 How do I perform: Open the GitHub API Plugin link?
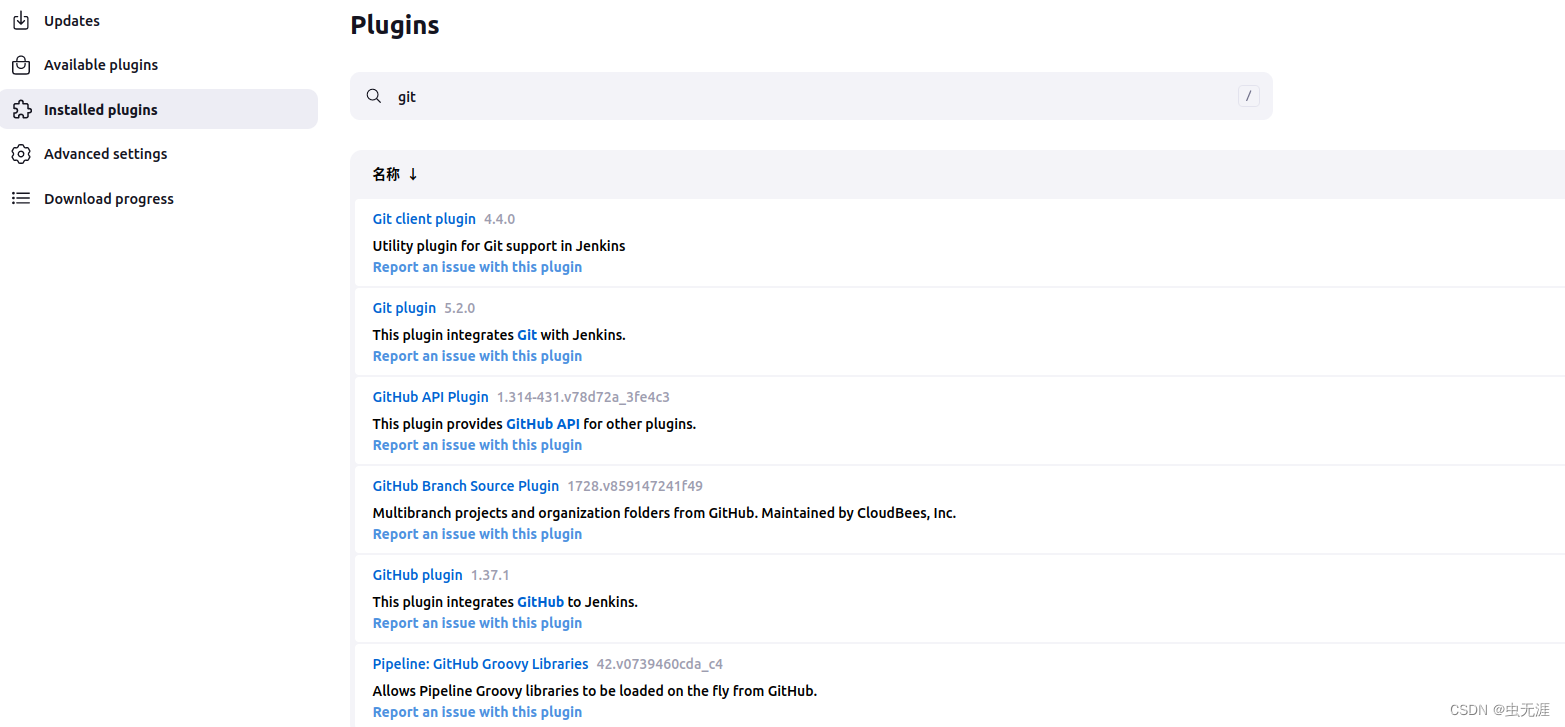point(430,397)
